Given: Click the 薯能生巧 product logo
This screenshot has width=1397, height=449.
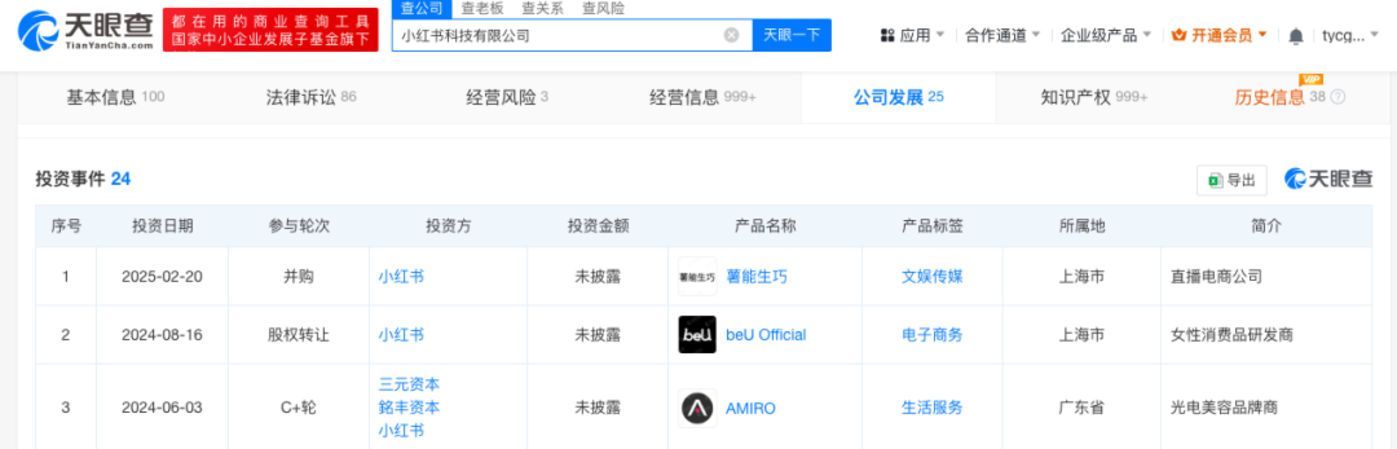Looking at the screenshot, I should 697,277.
